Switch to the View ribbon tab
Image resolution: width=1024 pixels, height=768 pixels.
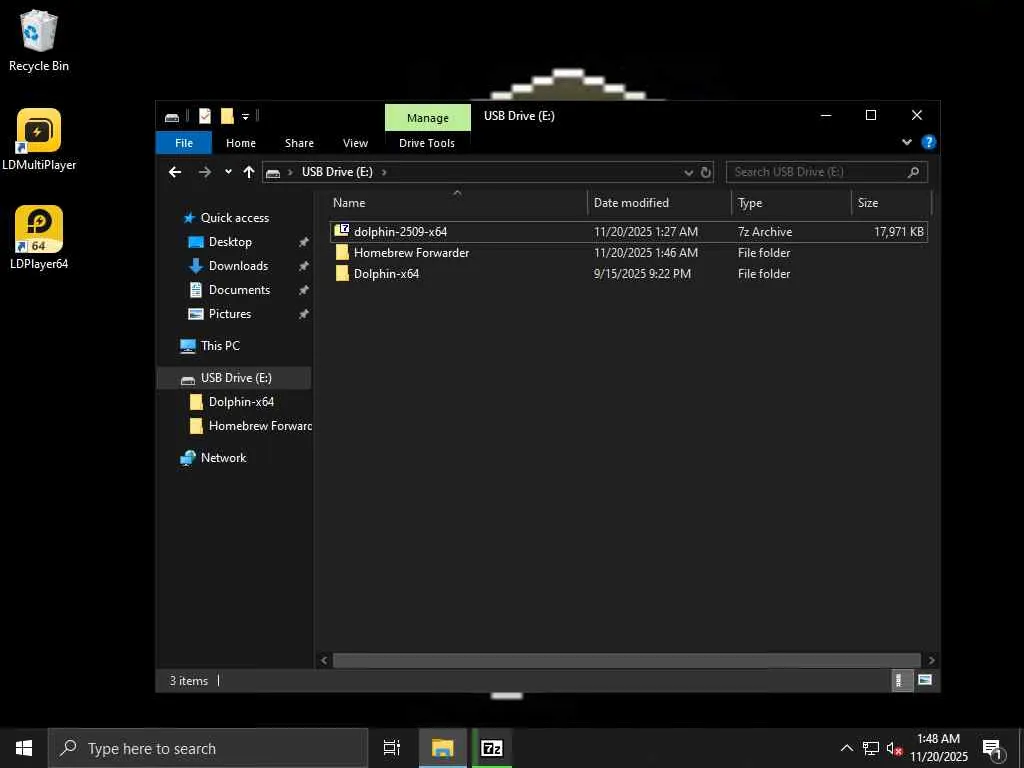(x=355, y=143)
